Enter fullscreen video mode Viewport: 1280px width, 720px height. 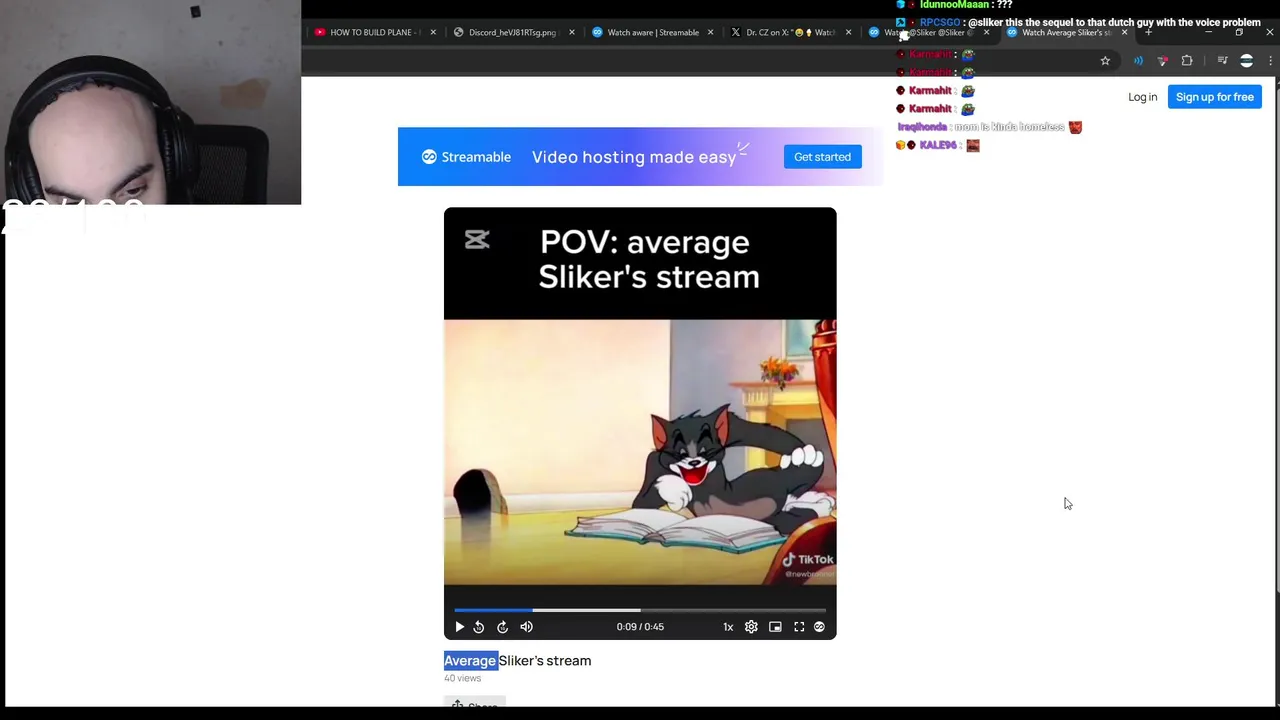[x=799, y=627]
